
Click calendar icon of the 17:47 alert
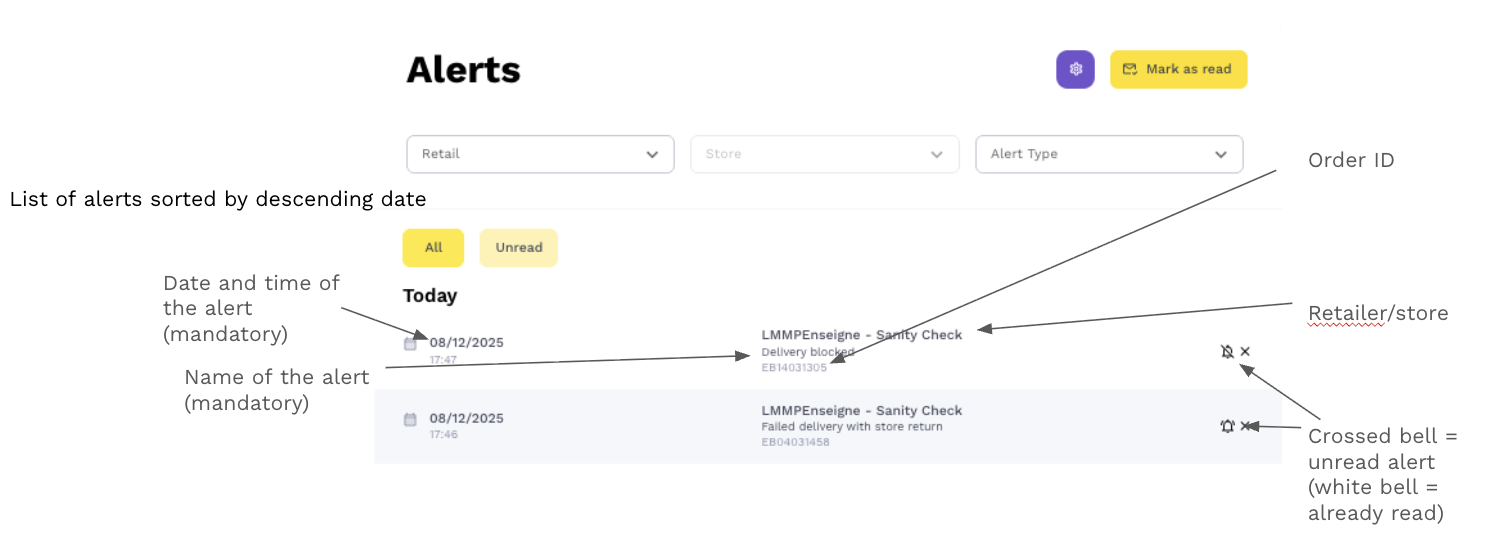pos(410,344)
